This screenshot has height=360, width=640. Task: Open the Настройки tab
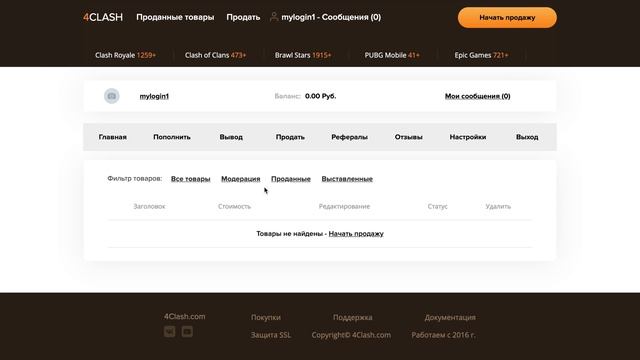(x=468, y=137)
